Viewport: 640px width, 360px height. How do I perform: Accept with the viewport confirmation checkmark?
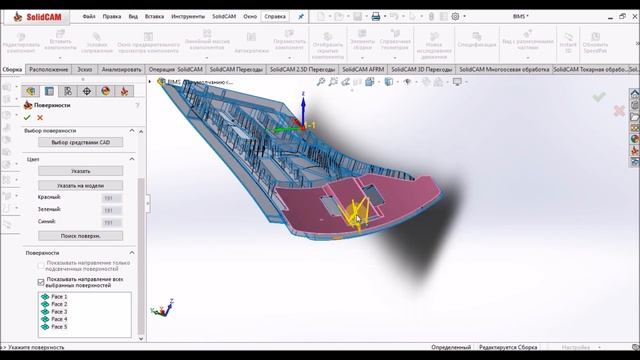[599, 97]
